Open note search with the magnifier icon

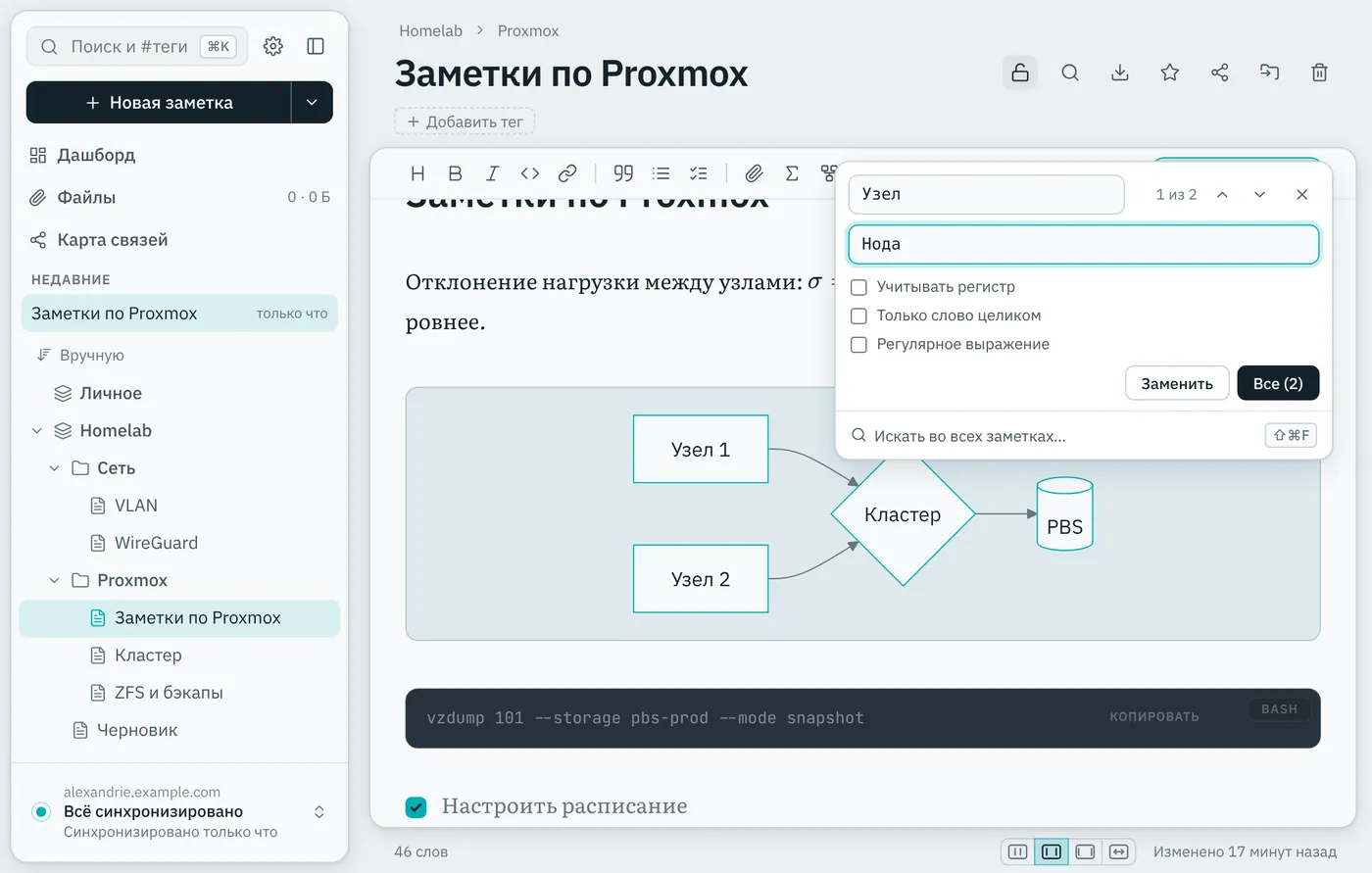coord(1070,73)
